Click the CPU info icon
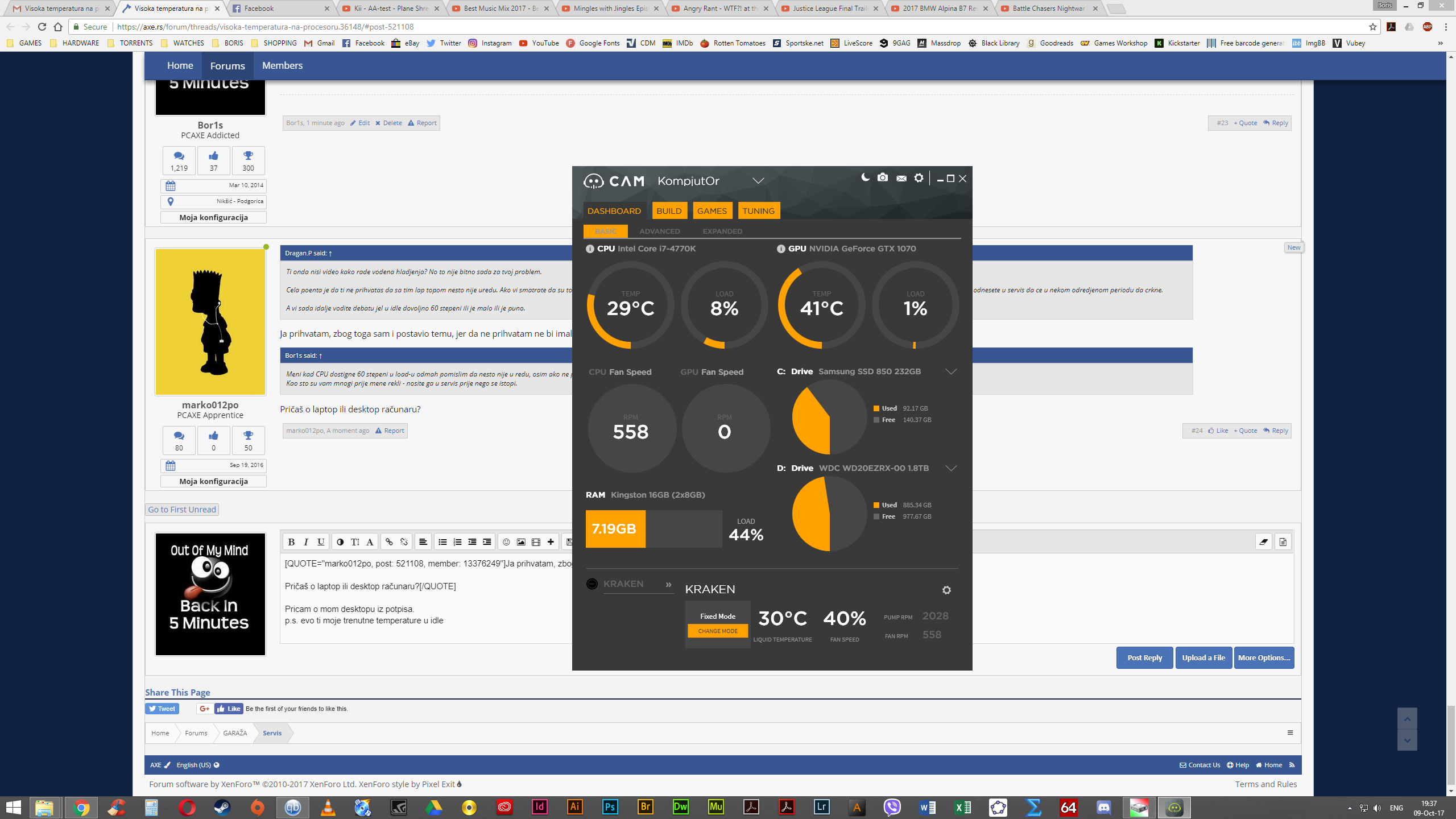 coord(590,249)
